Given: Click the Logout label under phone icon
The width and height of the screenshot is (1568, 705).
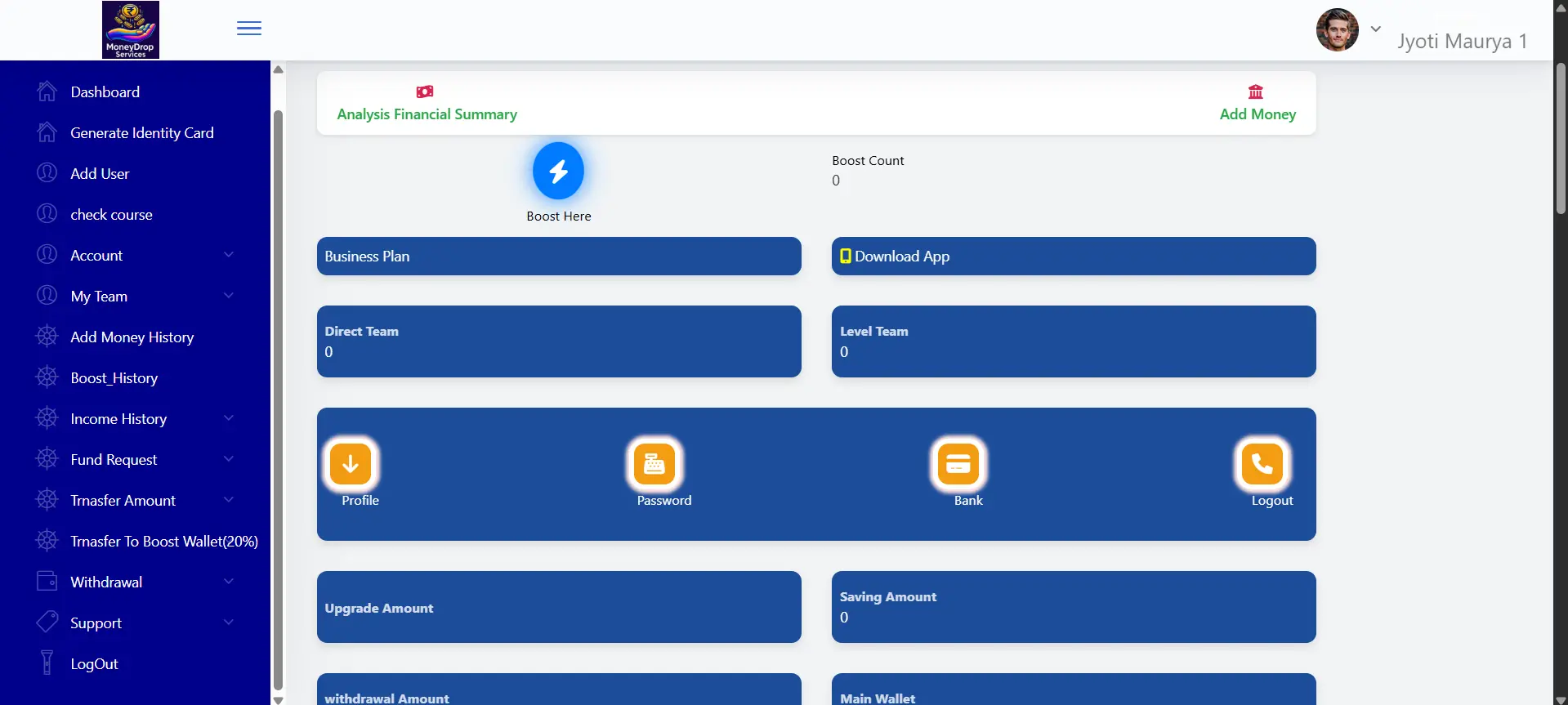Looking at the screenshot, I should 1272,501.
